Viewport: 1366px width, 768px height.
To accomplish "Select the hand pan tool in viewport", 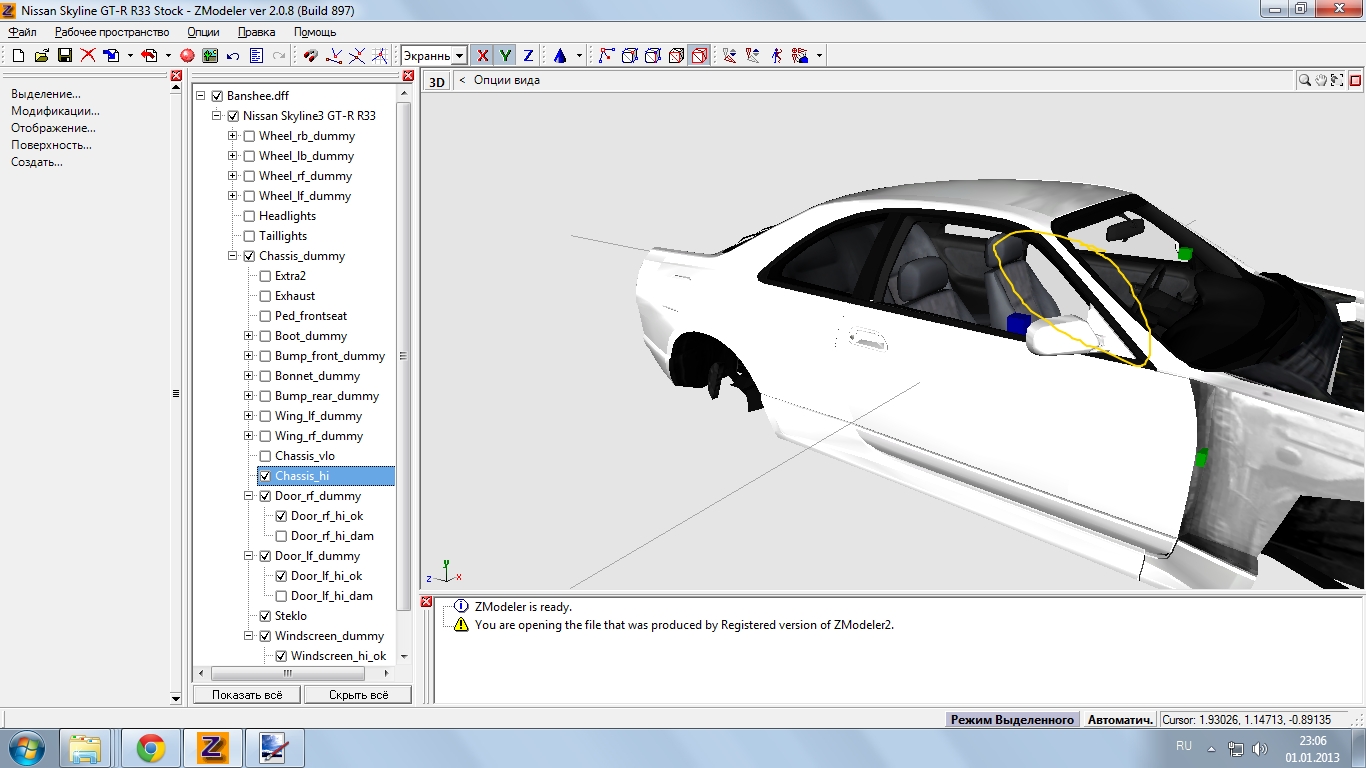I will (x=1321, y=80).
